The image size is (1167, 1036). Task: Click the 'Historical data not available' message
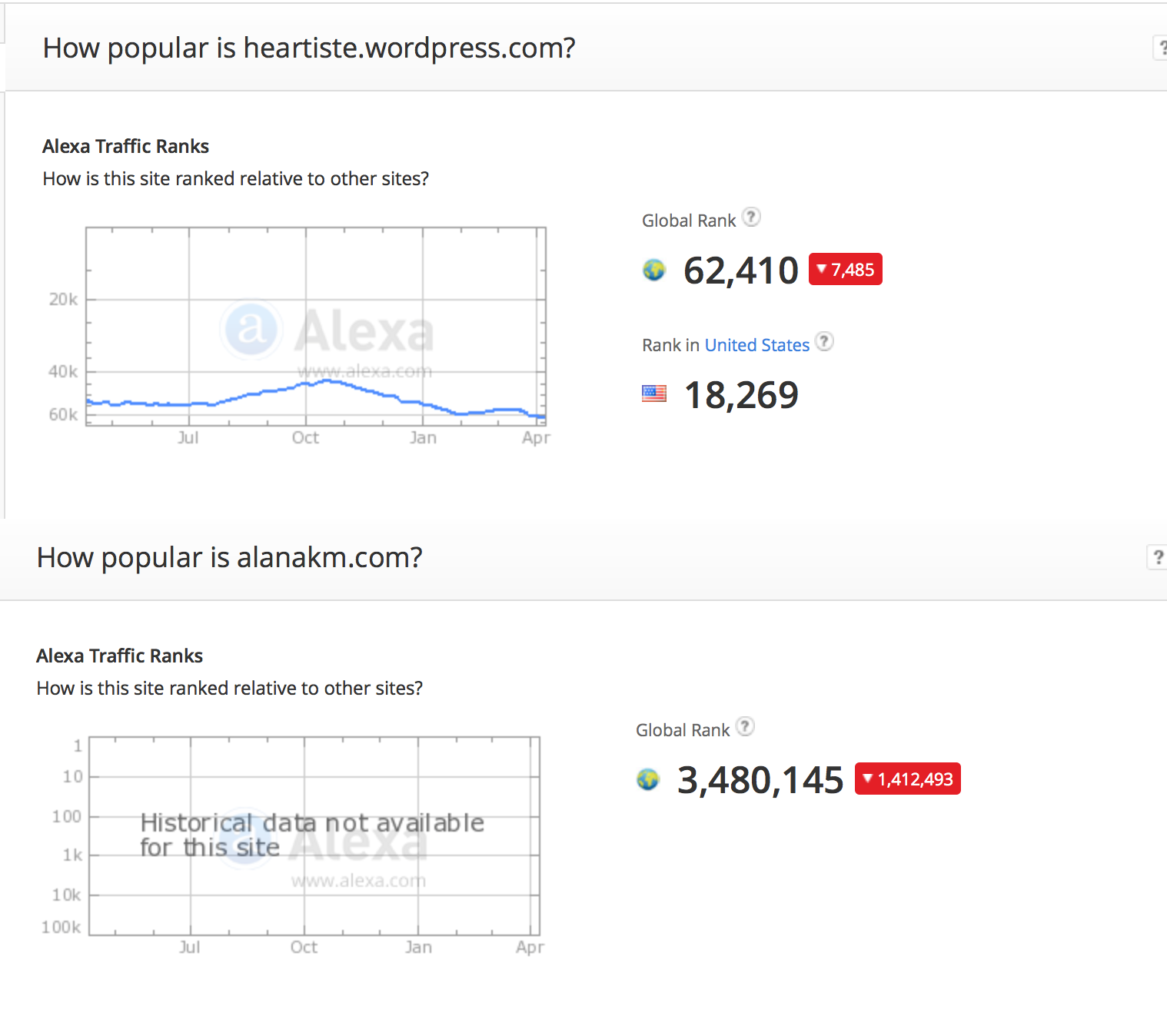click(x=312, y=835)
